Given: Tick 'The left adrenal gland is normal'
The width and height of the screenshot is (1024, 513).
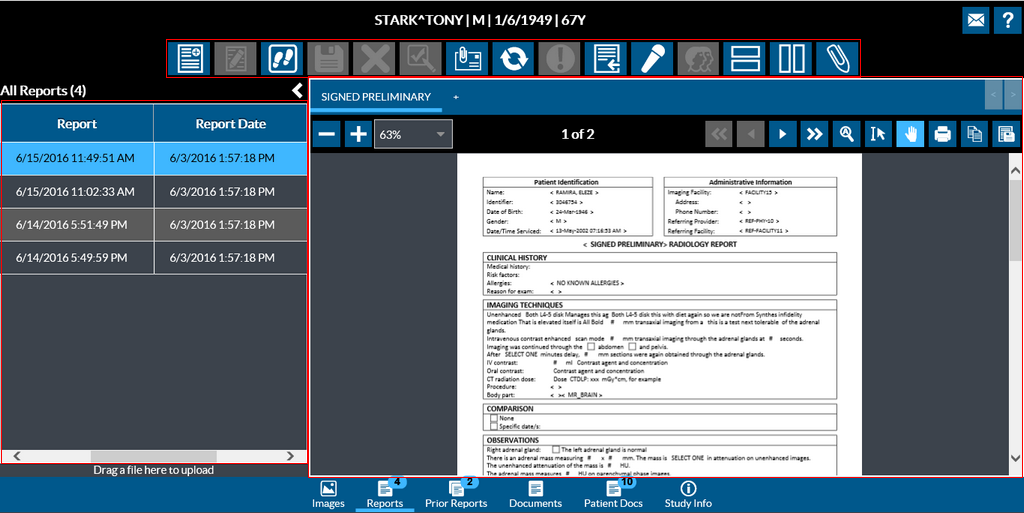Looking at the screenshot, I should click(x=555, y=450).
